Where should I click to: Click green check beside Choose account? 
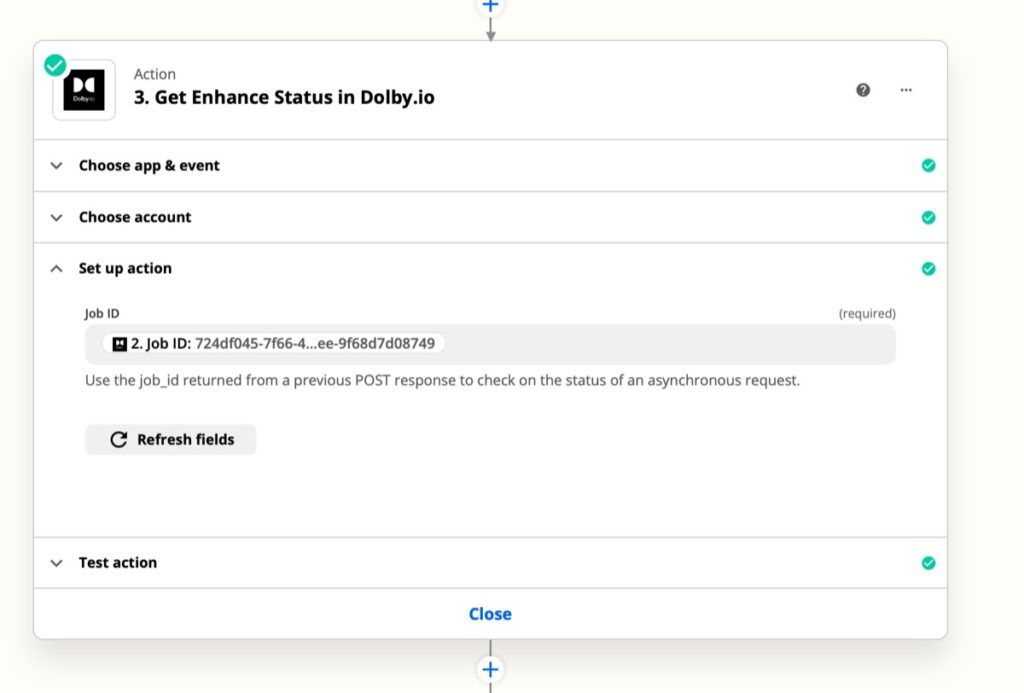(928, 218)
